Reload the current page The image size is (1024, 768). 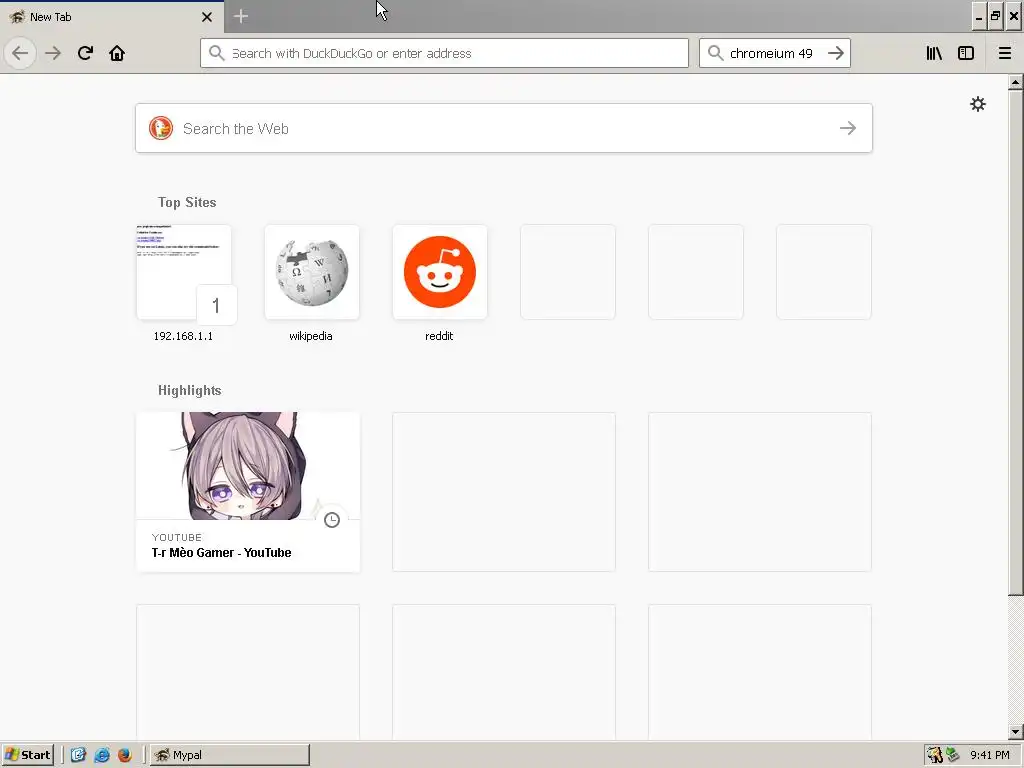[x=85, y=53]
